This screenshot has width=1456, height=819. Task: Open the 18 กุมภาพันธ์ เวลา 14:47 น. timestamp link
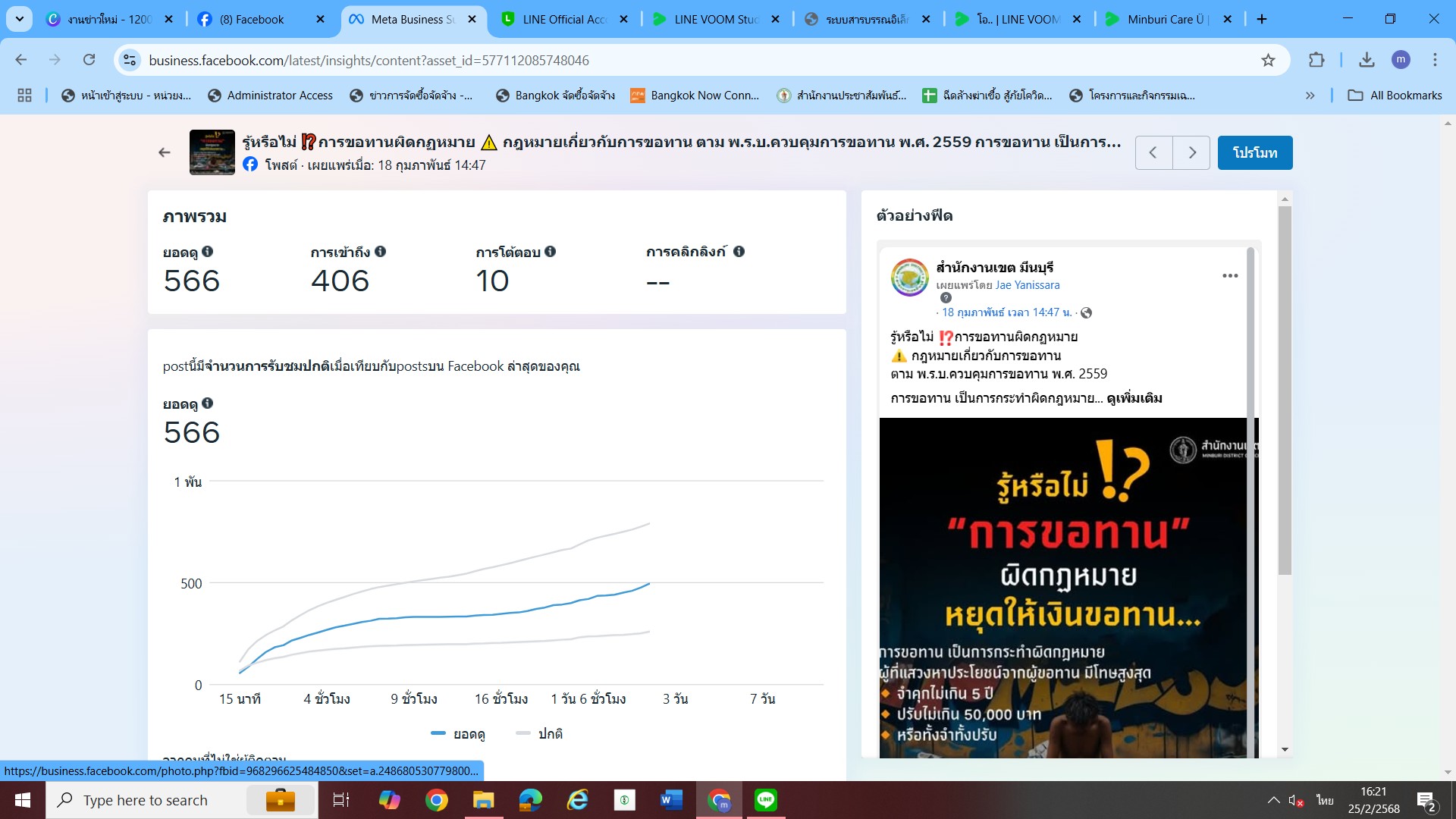tap(1006, 312)
